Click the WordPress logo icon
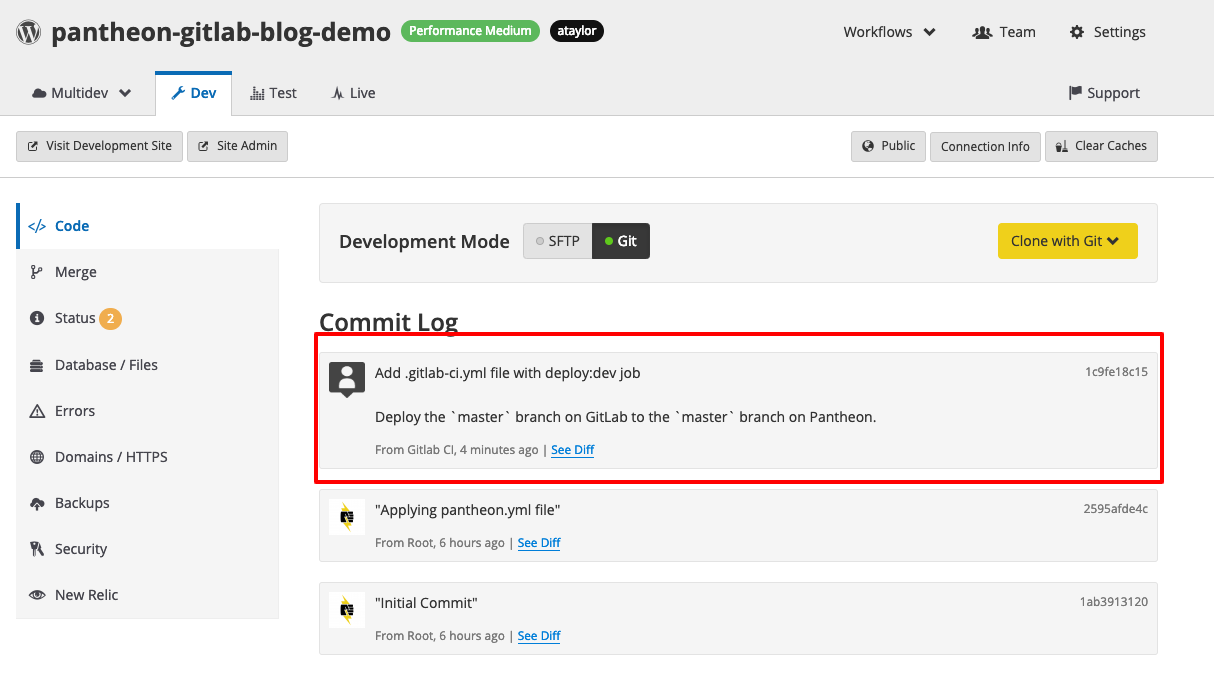The image size is (1214, 685). click(27, 31)
